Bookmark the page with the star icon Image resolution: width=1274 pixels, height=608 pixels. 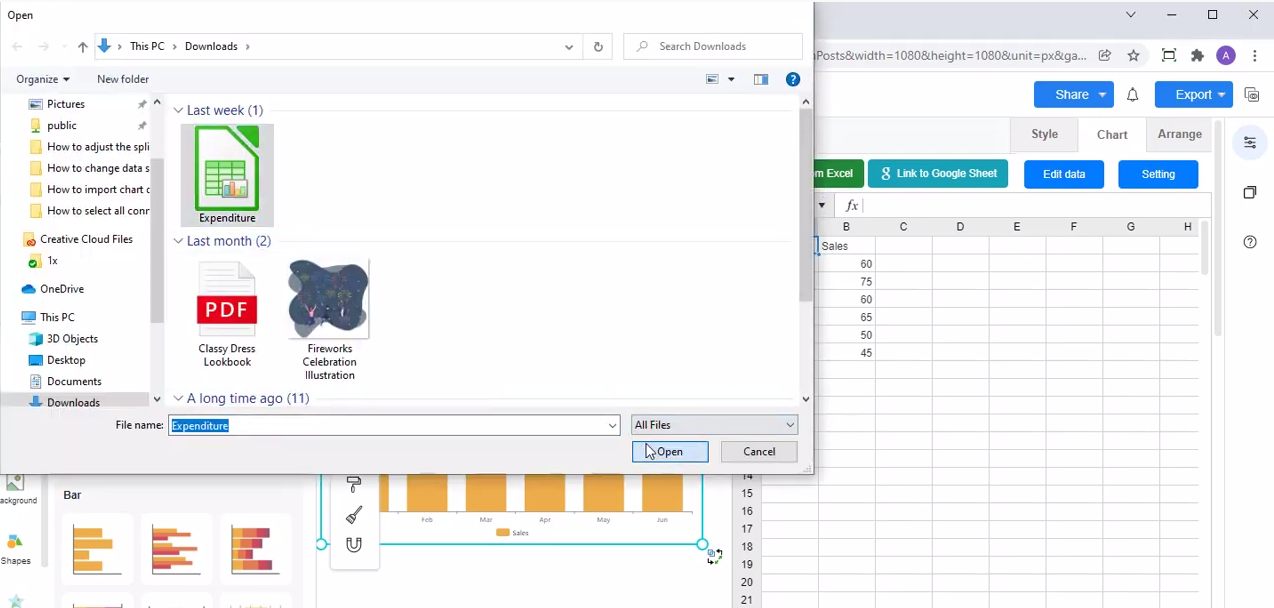1133,56
